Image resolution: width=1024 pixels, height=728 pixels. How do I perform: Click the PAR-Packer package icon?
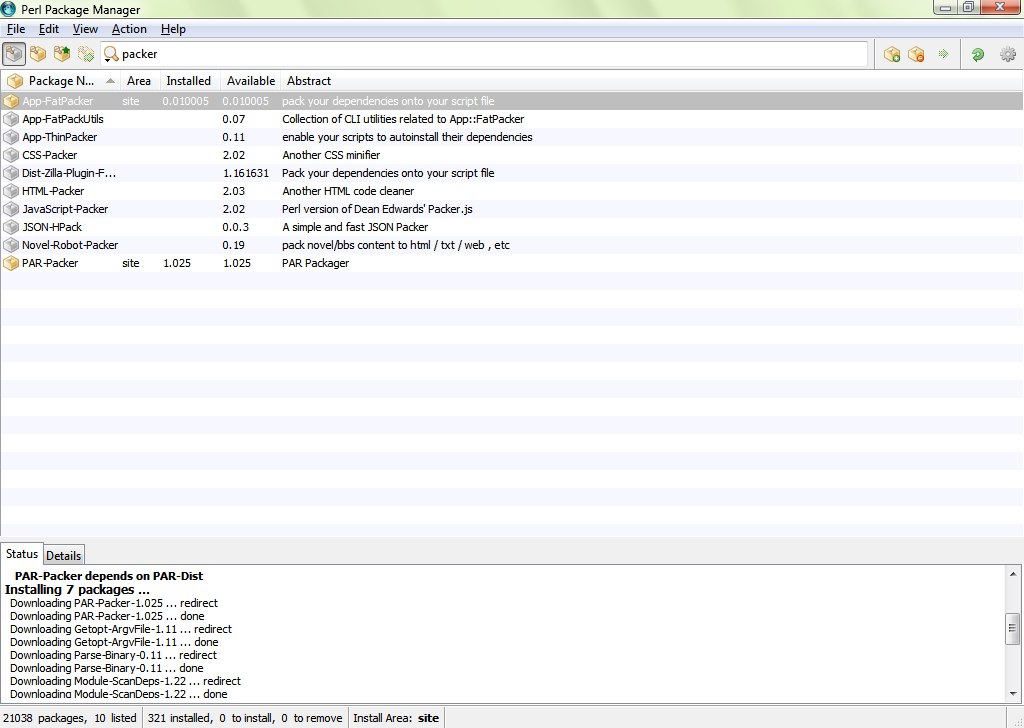[11, 263]
